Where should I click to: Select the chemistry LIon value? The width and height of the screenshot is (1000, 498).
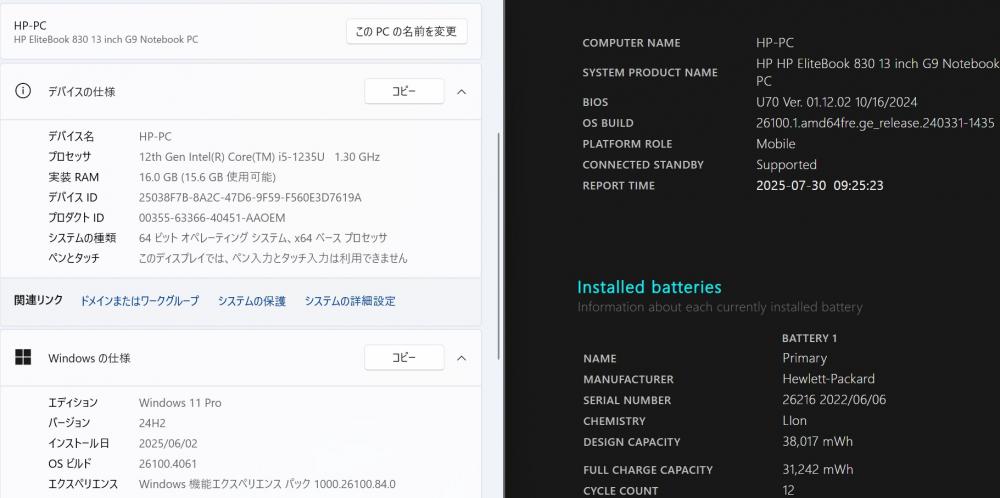795,421
